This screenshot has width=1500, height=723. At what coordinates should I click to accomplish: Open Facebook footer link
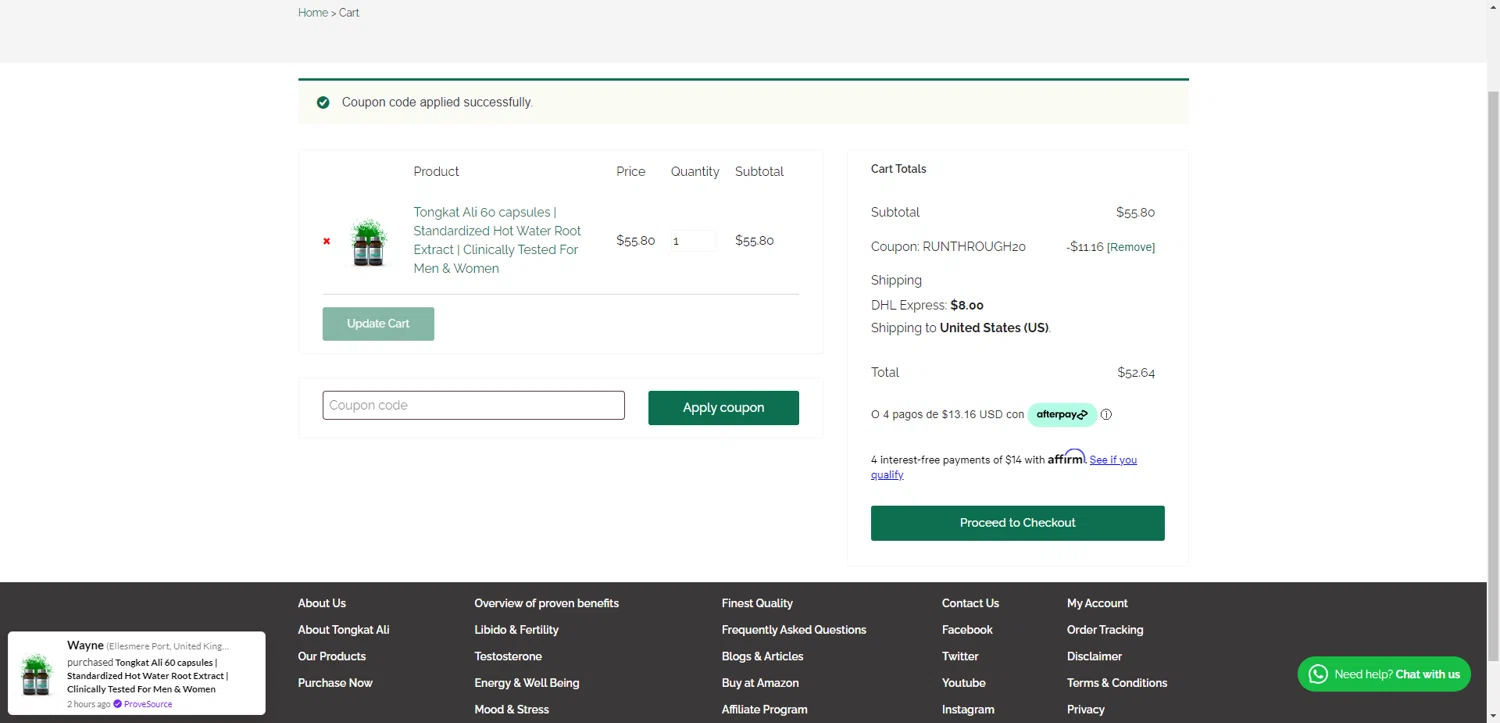(967, 630)
